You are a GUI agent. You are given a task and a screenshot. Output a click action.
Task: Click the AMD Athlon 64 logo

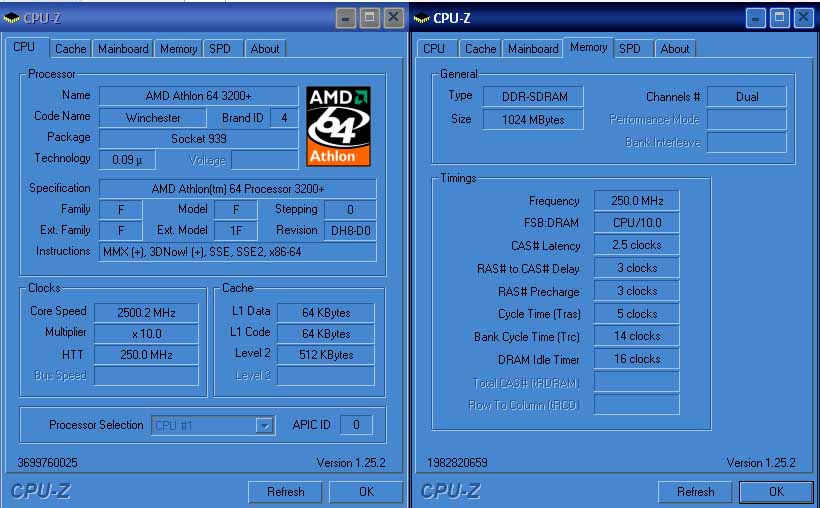[338, 127]
